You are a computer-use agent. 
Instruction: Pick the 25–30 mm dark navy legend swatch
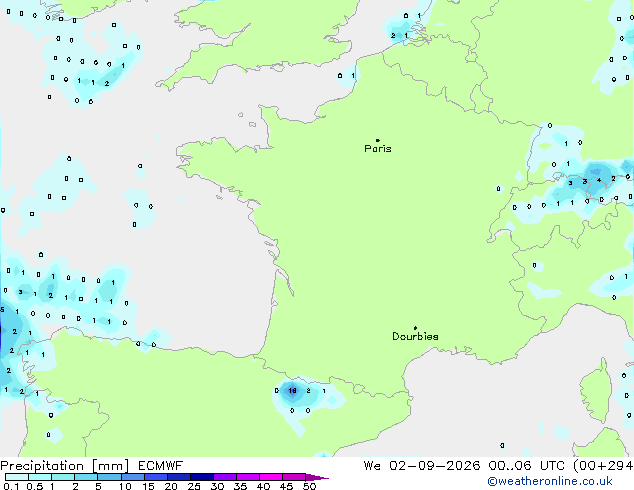[202, 477]
